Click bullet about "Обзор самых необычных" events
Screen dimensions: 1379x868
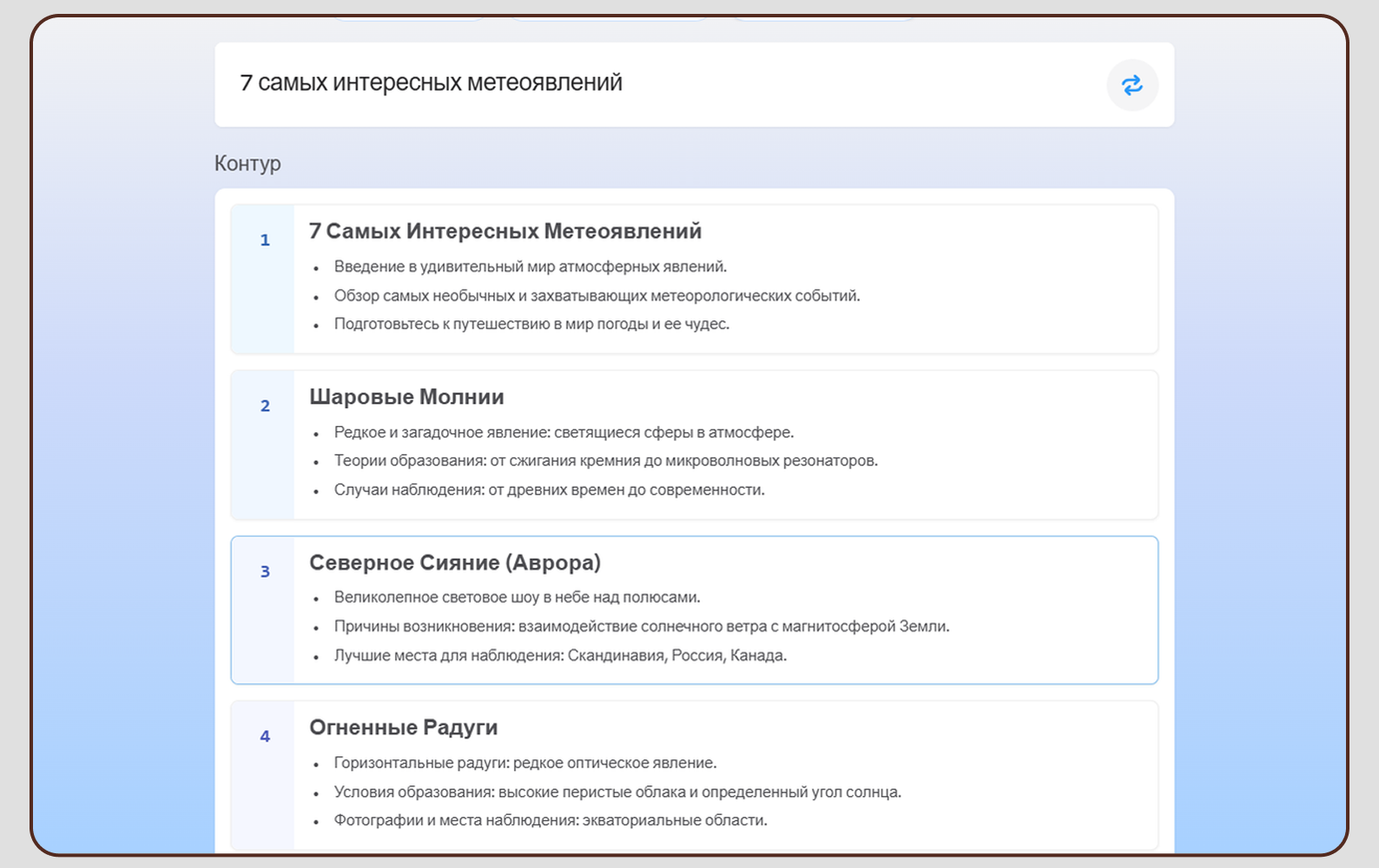pyautogui.click(x=597, y=296)
